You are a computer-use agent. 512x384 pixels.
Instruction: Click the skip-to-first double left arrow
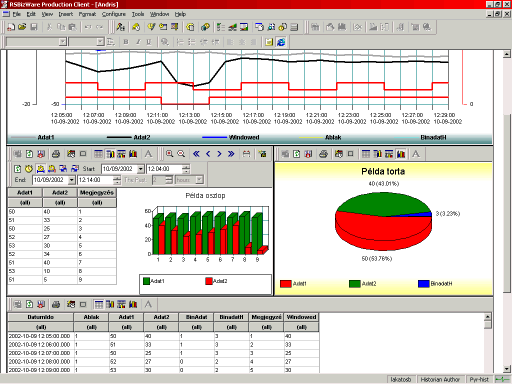[x=196, y=154]
